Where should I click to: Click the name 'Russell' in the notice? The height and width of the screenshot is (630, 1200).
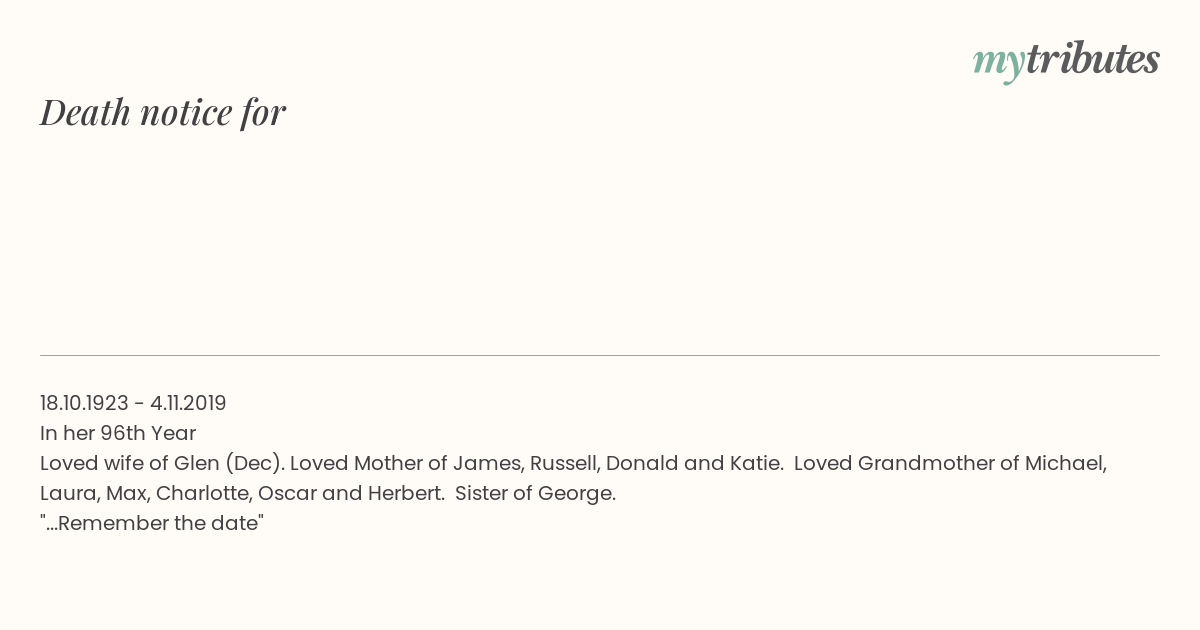565,463
